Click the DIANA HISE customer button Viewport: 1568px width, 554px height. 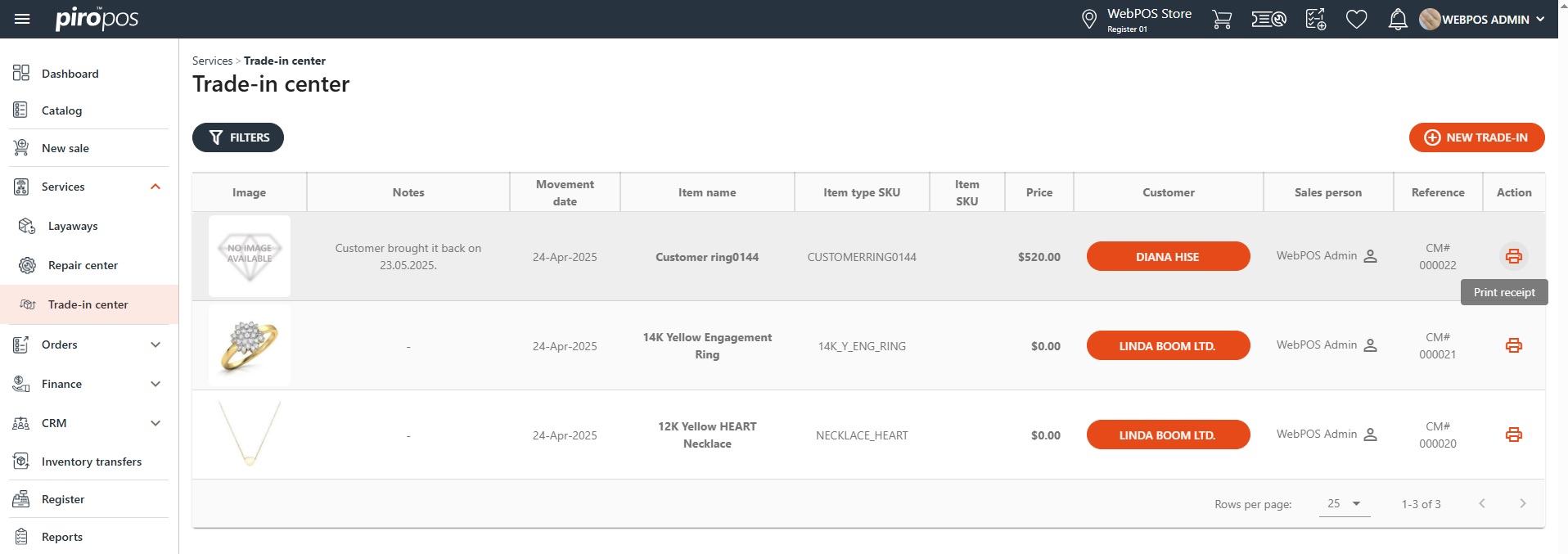point(1168,256)
